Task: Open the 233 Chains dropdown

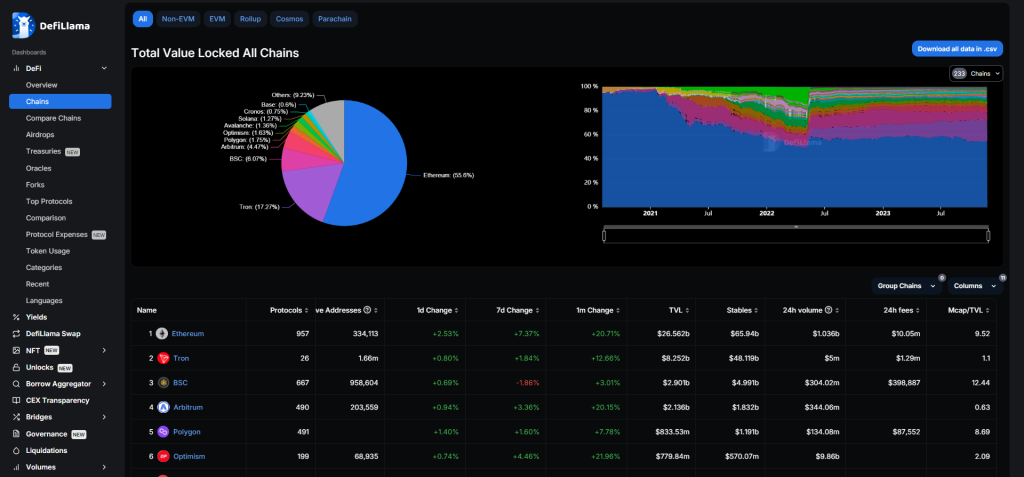Action: point(976,74)
